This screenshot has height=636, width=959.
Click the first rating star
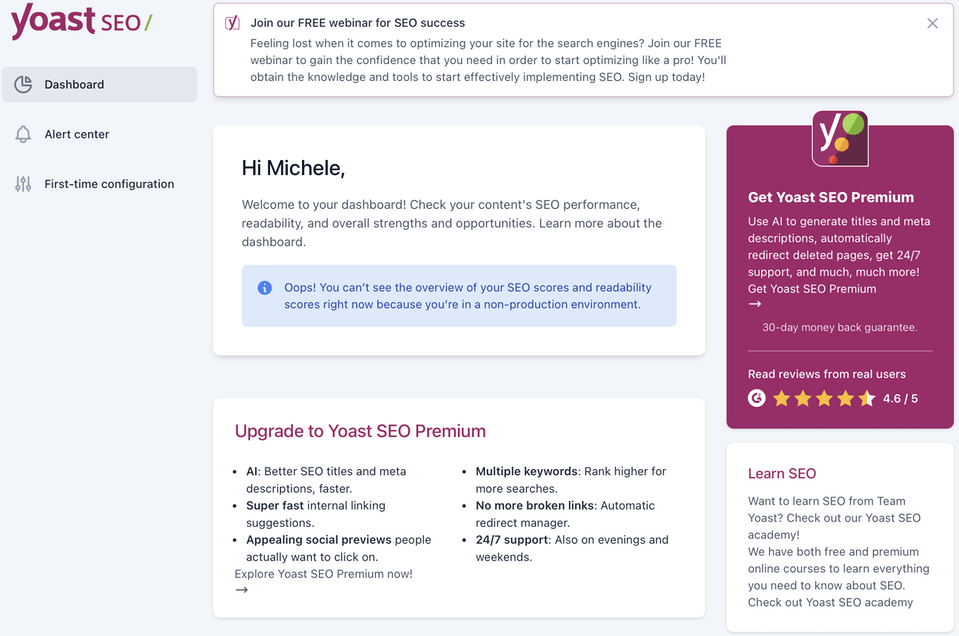(x=781, y=399)
